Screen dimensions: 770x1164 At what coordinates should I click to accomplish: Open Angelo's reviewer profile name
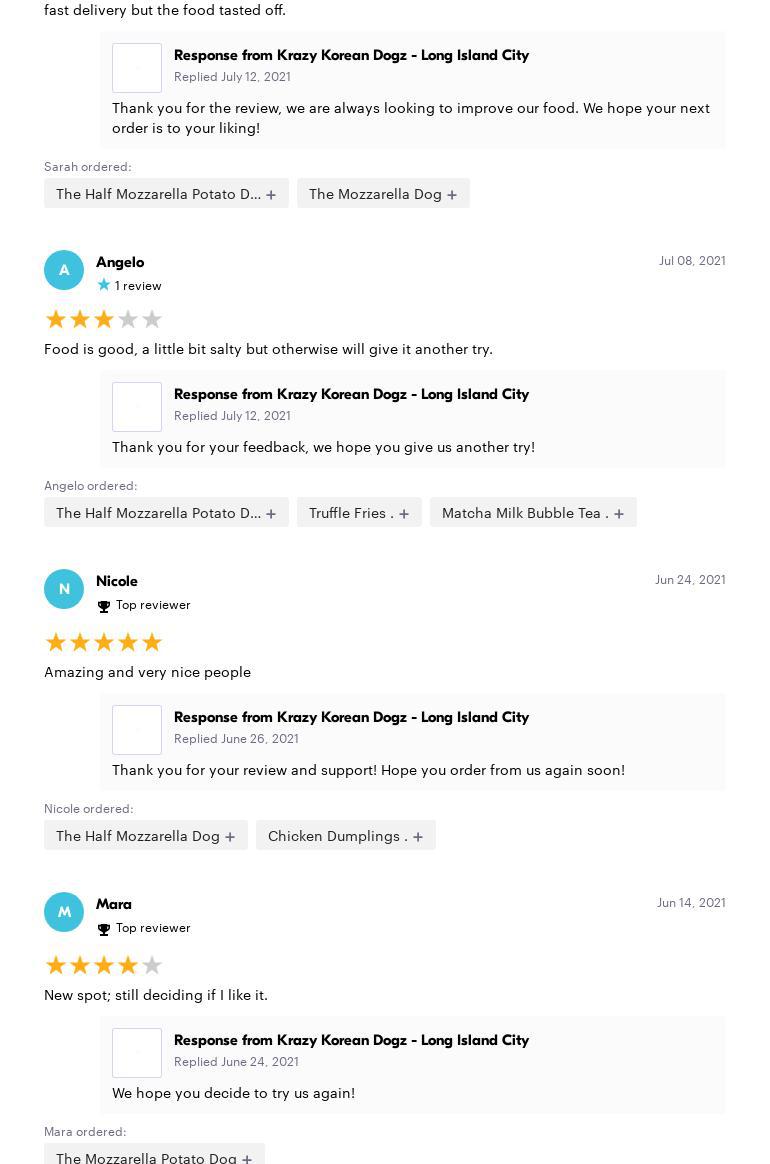(x=120, y=262)
